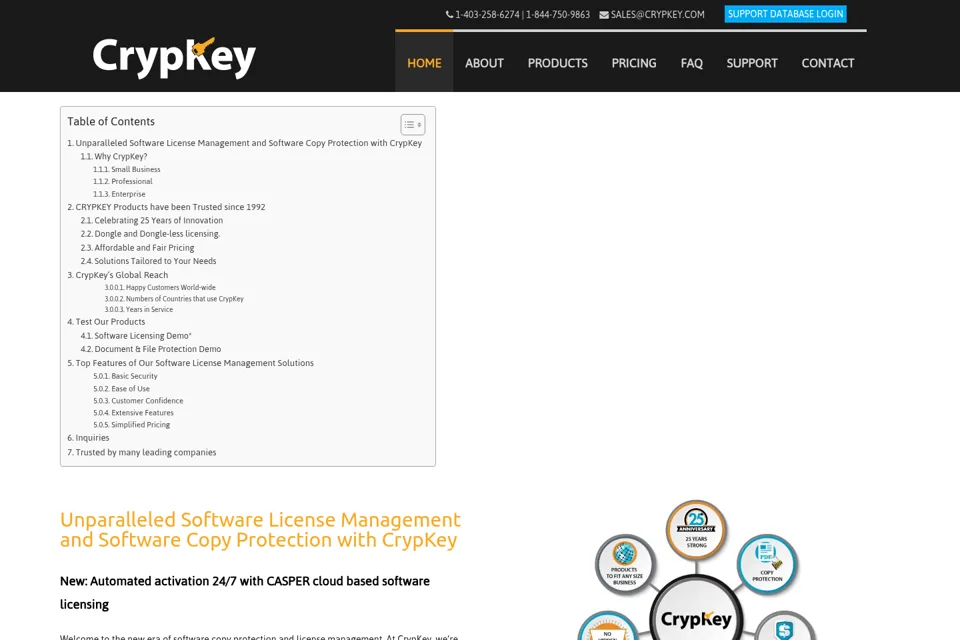The height and width of the screenshot is (640, 960).
Task: Open the CONTACT menu item
Action: tap(828, 63)
